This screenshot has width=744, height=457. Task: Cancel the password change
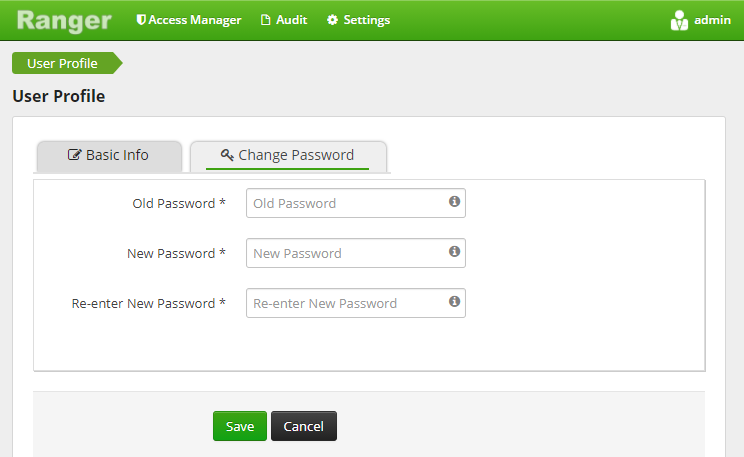(x=304, y=426)
